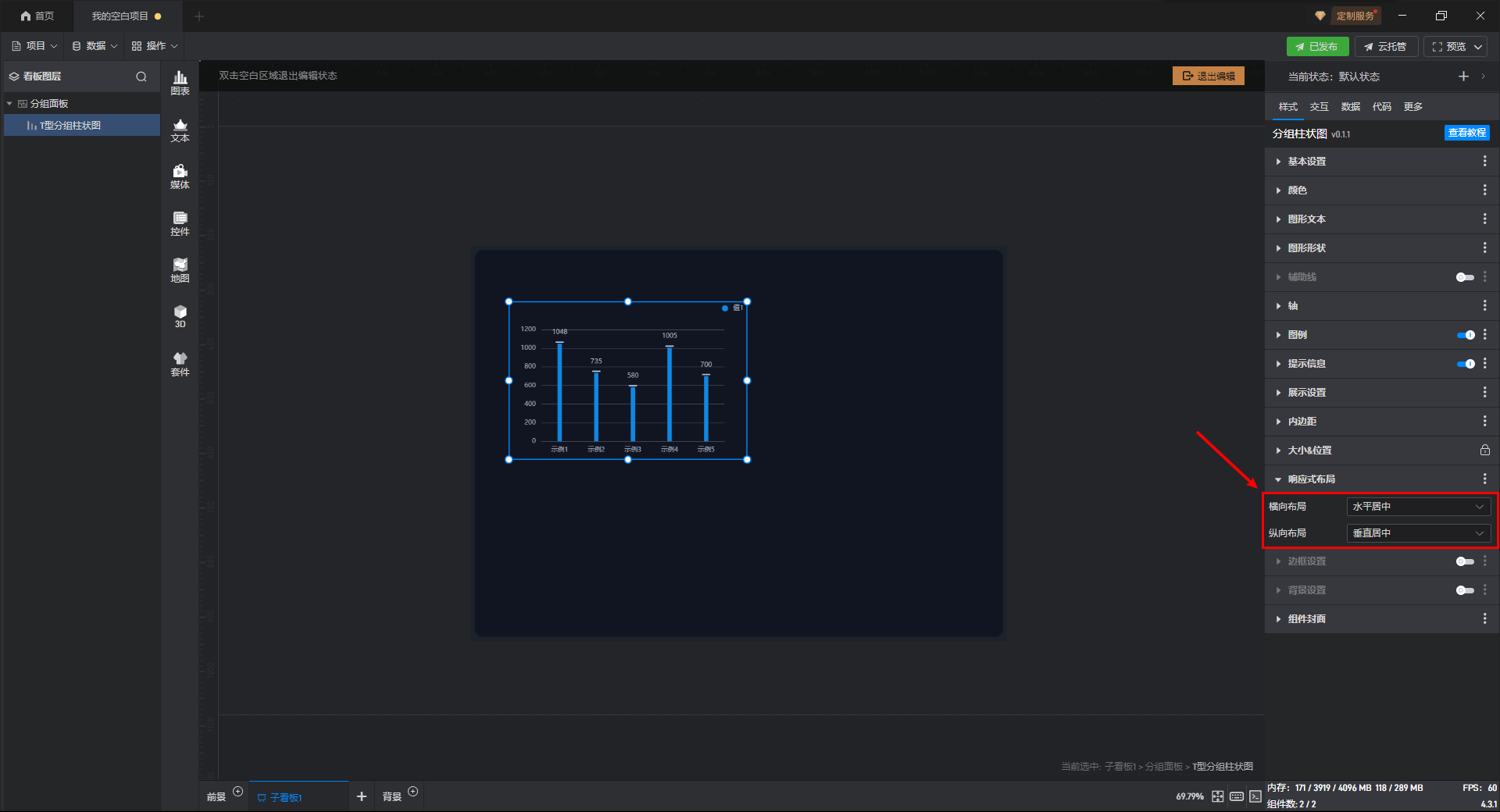The image size is (1500, 812).
Task: Expand the 基本设置 section
Action: (1306, 162)
